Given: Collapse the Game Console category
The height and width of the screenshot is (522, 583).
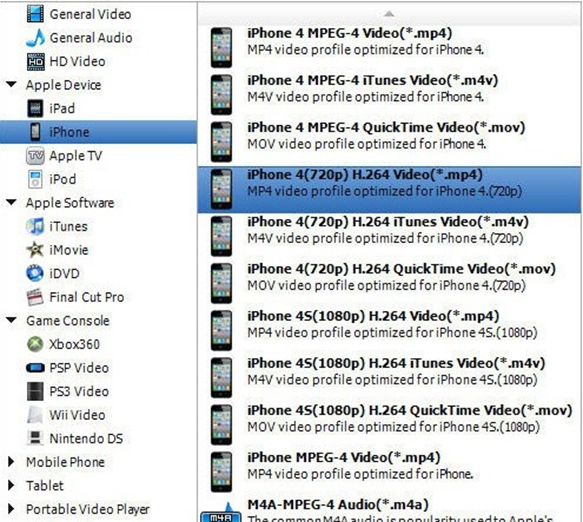Looking at the screenshot, I should coord(11,320).
